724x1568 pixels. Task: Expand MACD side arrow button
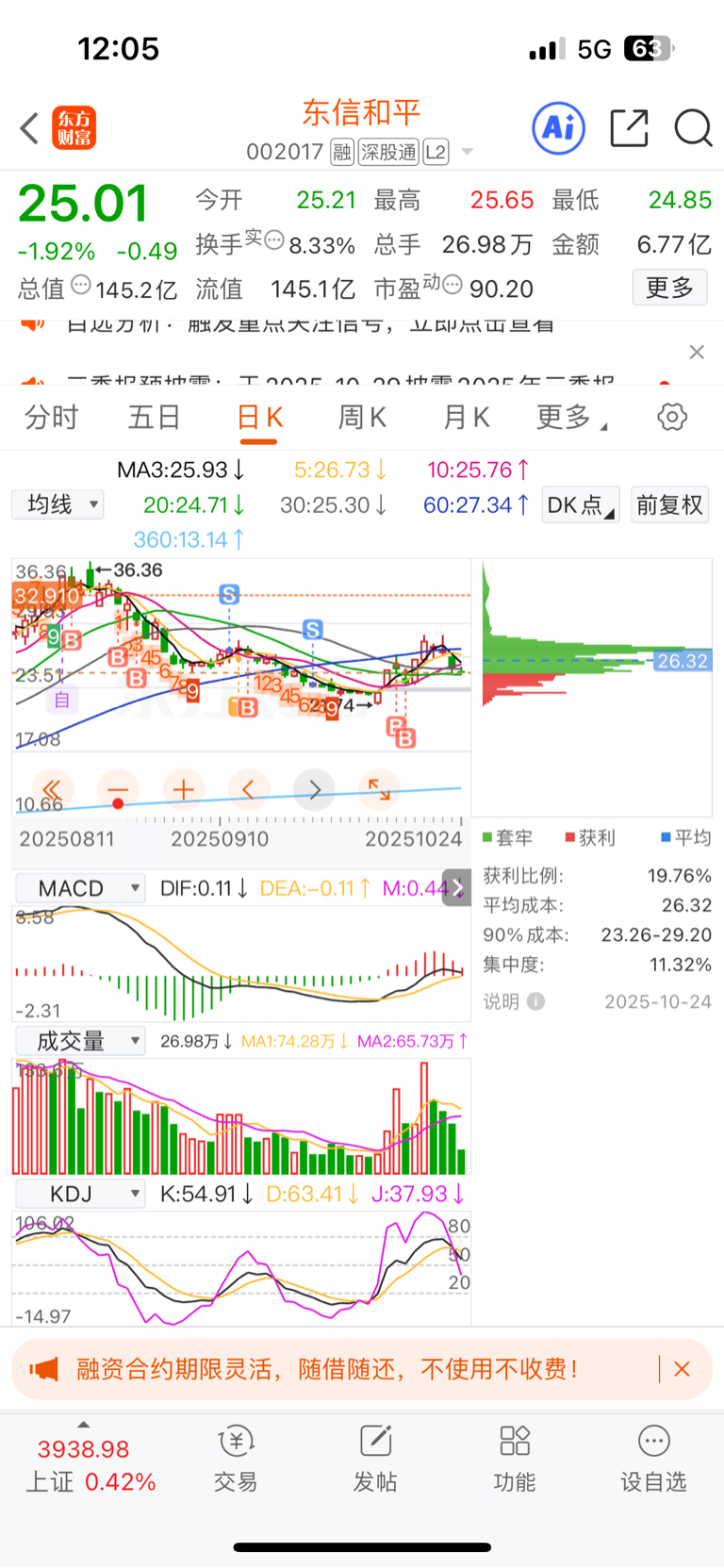point(457,887)
